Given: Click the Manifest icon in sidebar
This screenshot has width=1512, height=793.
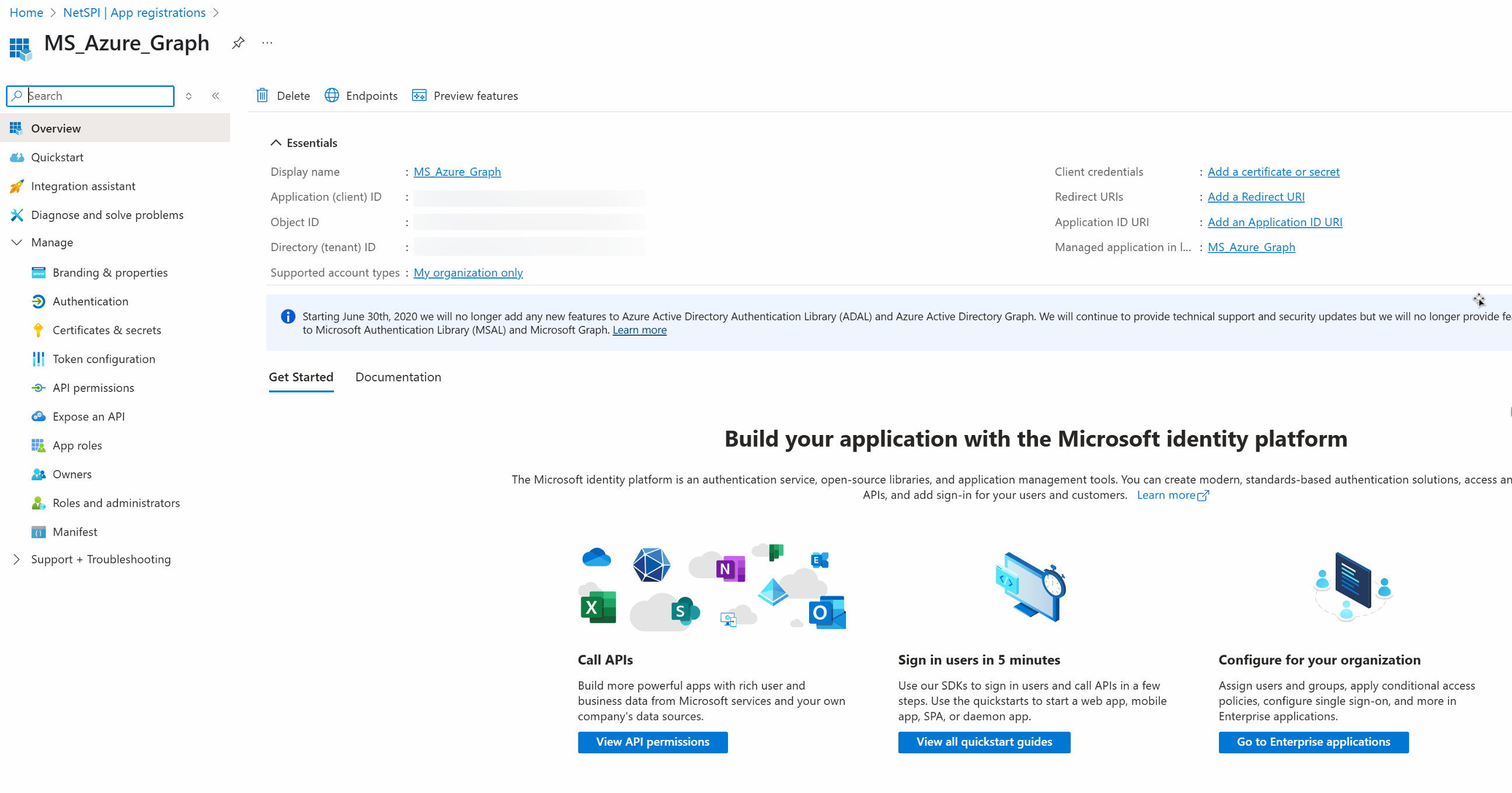Looking at the screenshot, I should pyautogui.click(x=38, y=532).
